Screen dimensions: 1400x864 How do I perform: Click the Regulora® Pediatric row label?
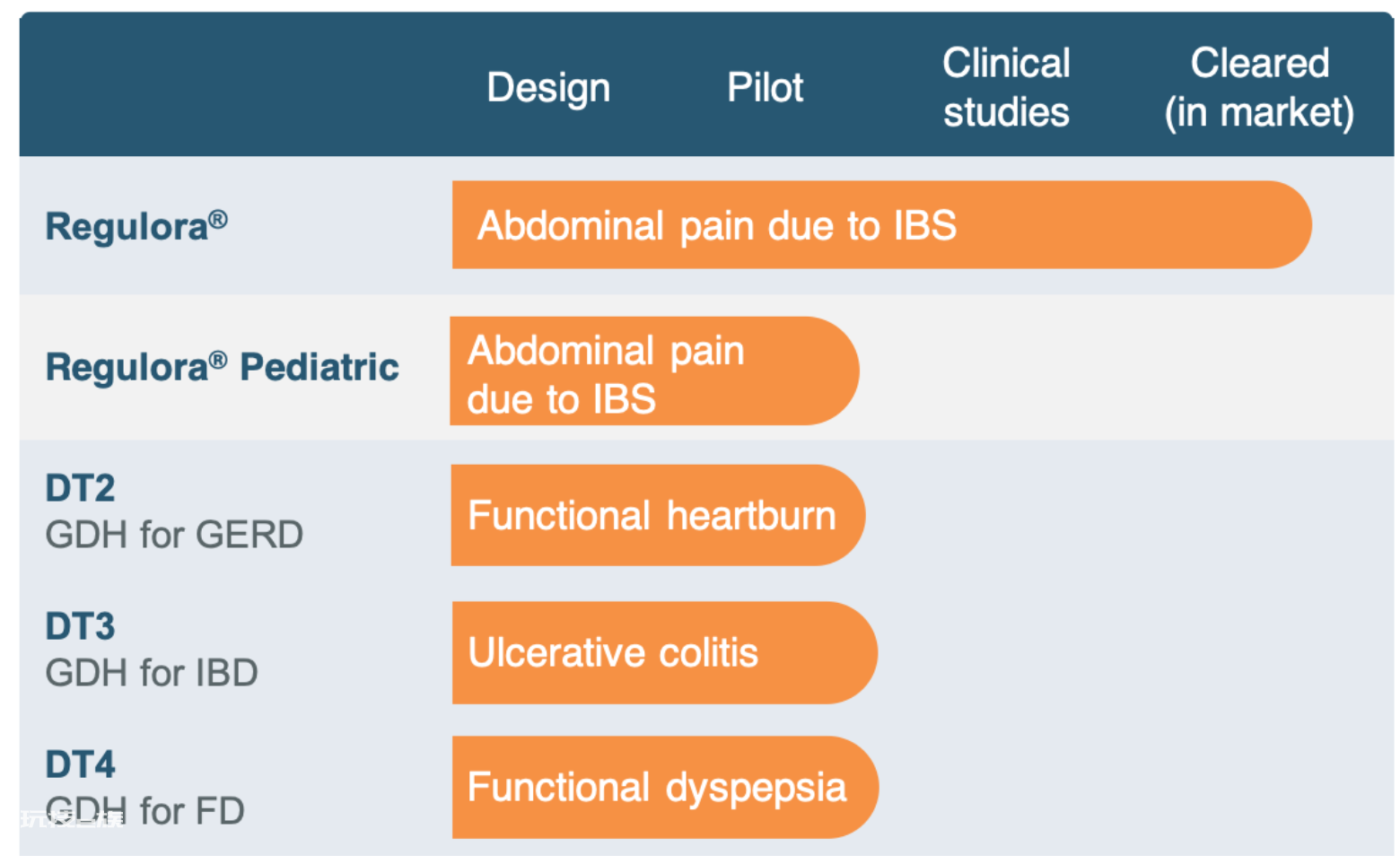223,367
